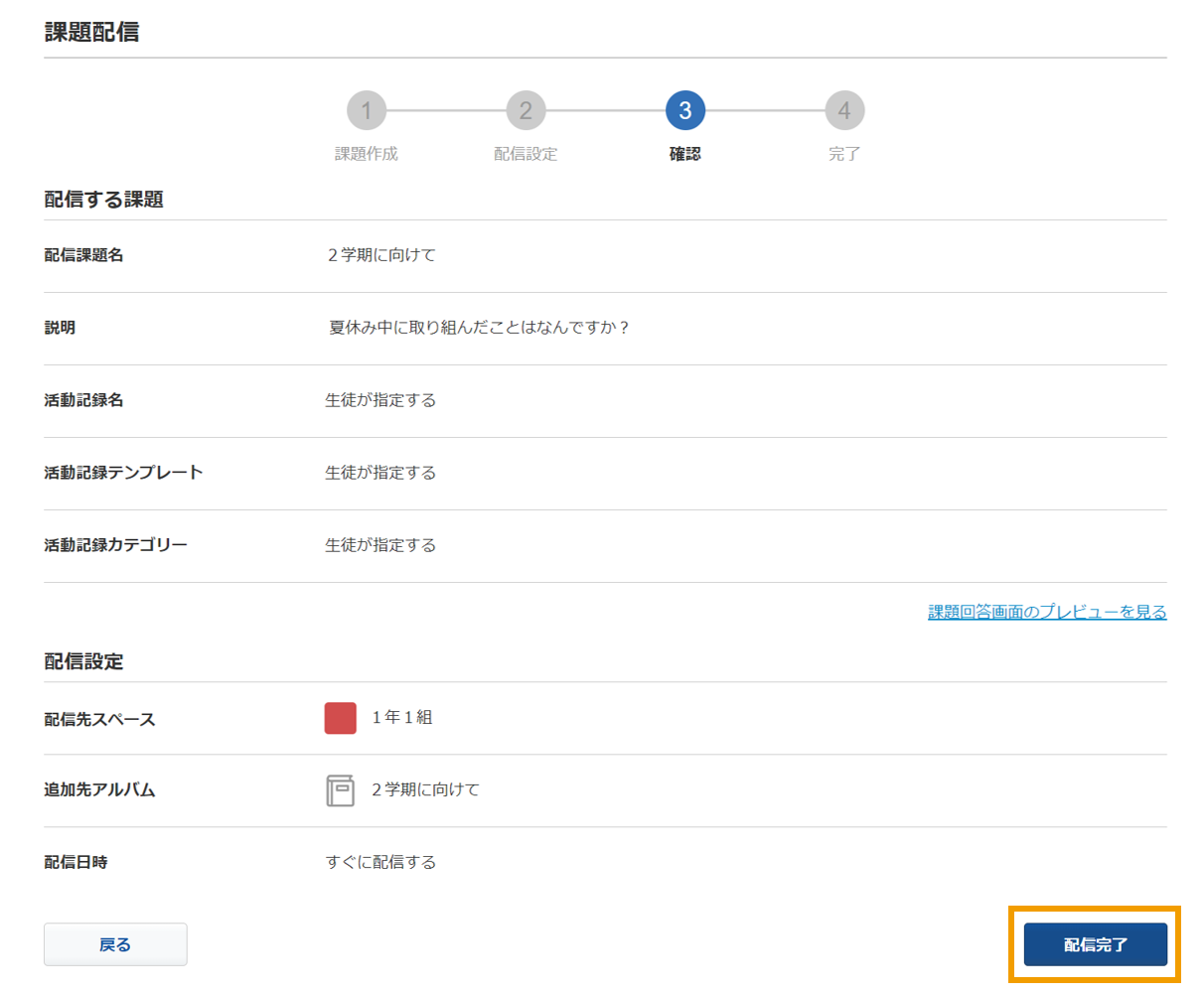Screen dimensions: 1204x995
Task: Click the すぐに配信する delivery time value
Action: (380, 862)
